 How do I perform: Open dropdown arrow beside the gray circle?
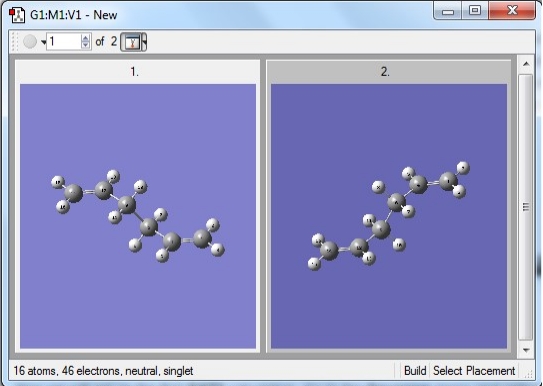pos(43,42)
